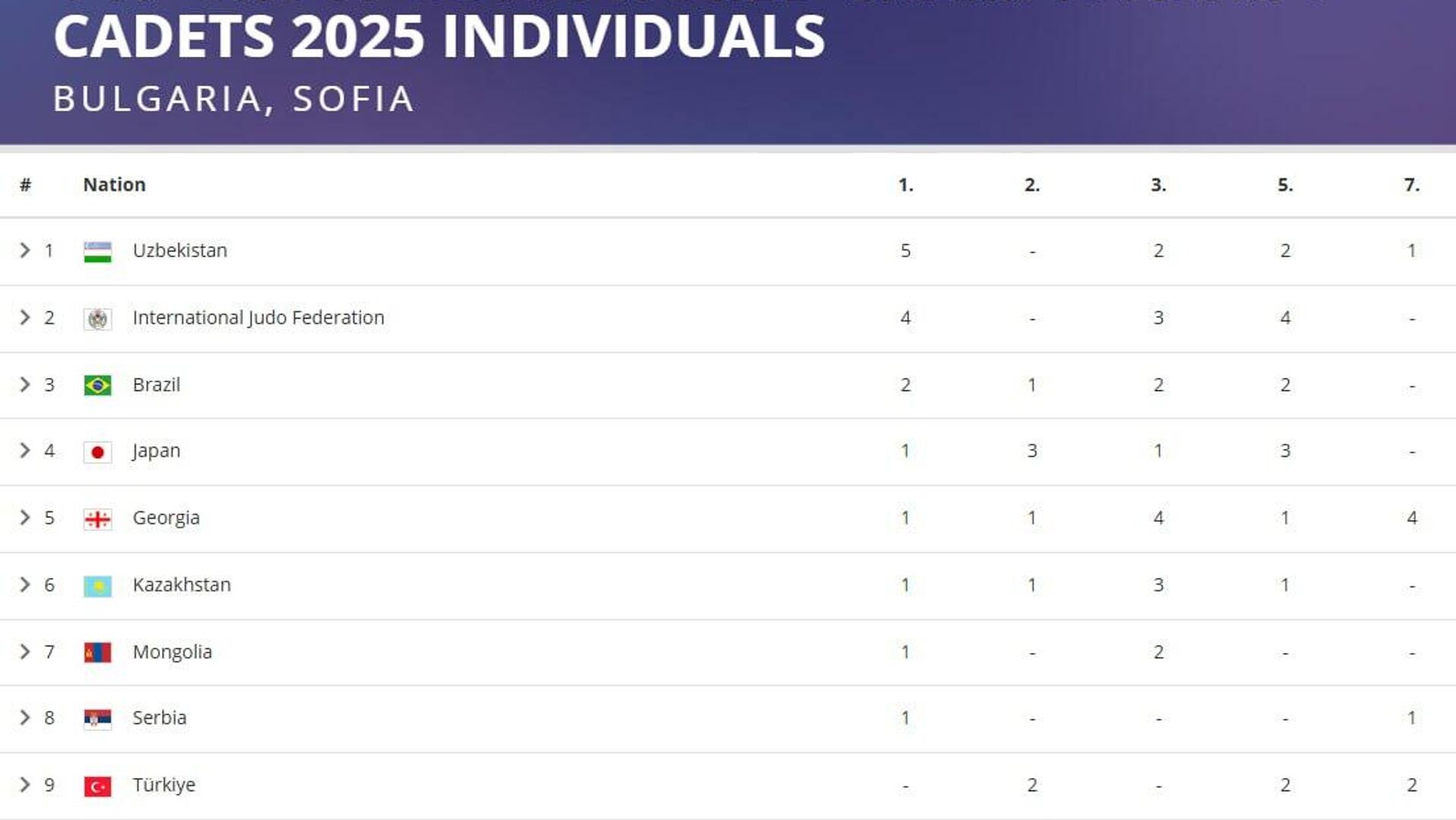Click the first place column header
This screenshot has height=820, width=1456.
(905, 184)
